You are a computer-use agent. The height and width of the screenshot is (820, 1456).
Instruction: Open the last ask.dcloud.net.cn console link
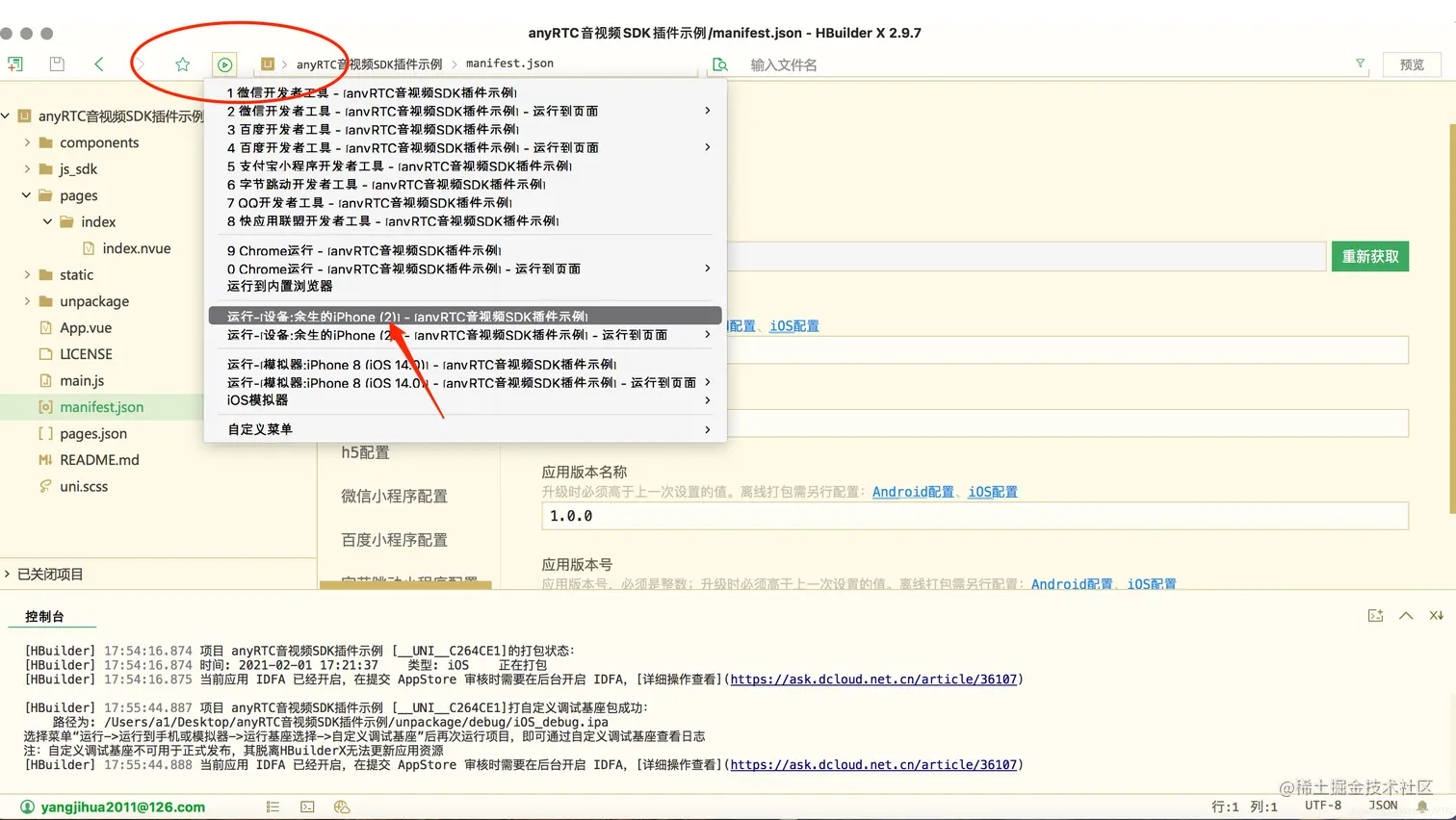873,765
